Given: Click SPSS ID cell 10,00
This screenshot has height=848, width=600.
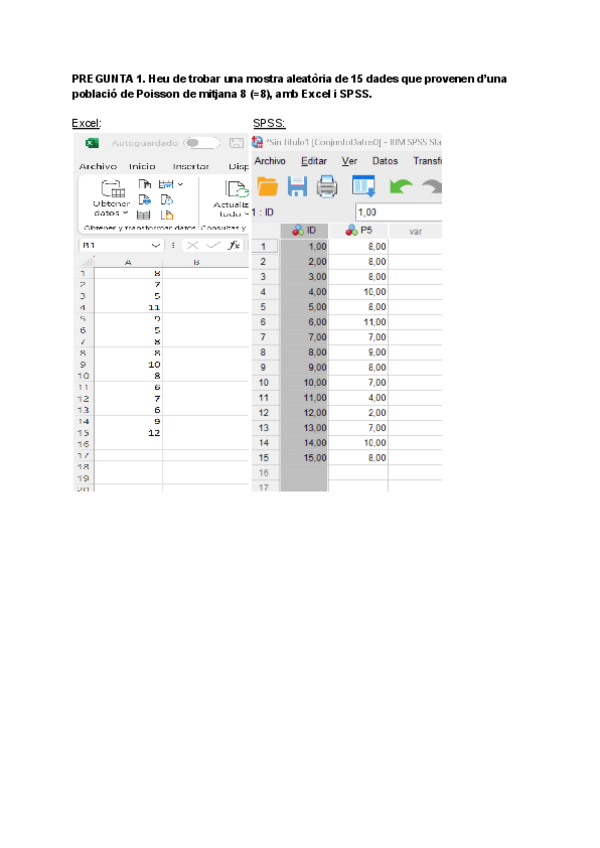Looking at the screenshot, I should [304, 383].
